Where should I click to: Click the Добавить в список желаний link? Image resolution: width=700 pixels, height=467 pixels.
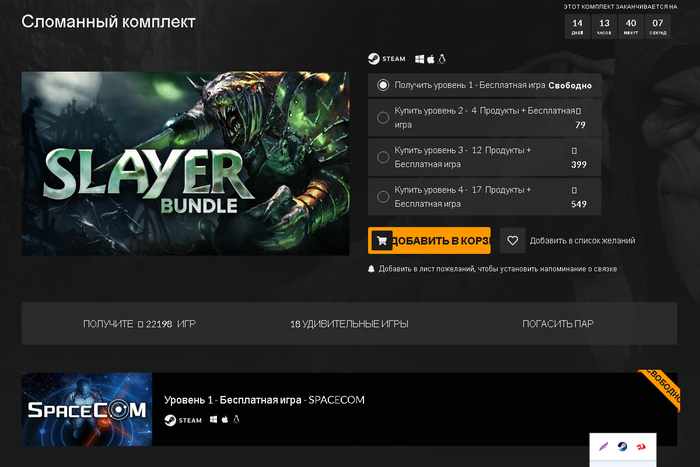(x=582, y=240)
